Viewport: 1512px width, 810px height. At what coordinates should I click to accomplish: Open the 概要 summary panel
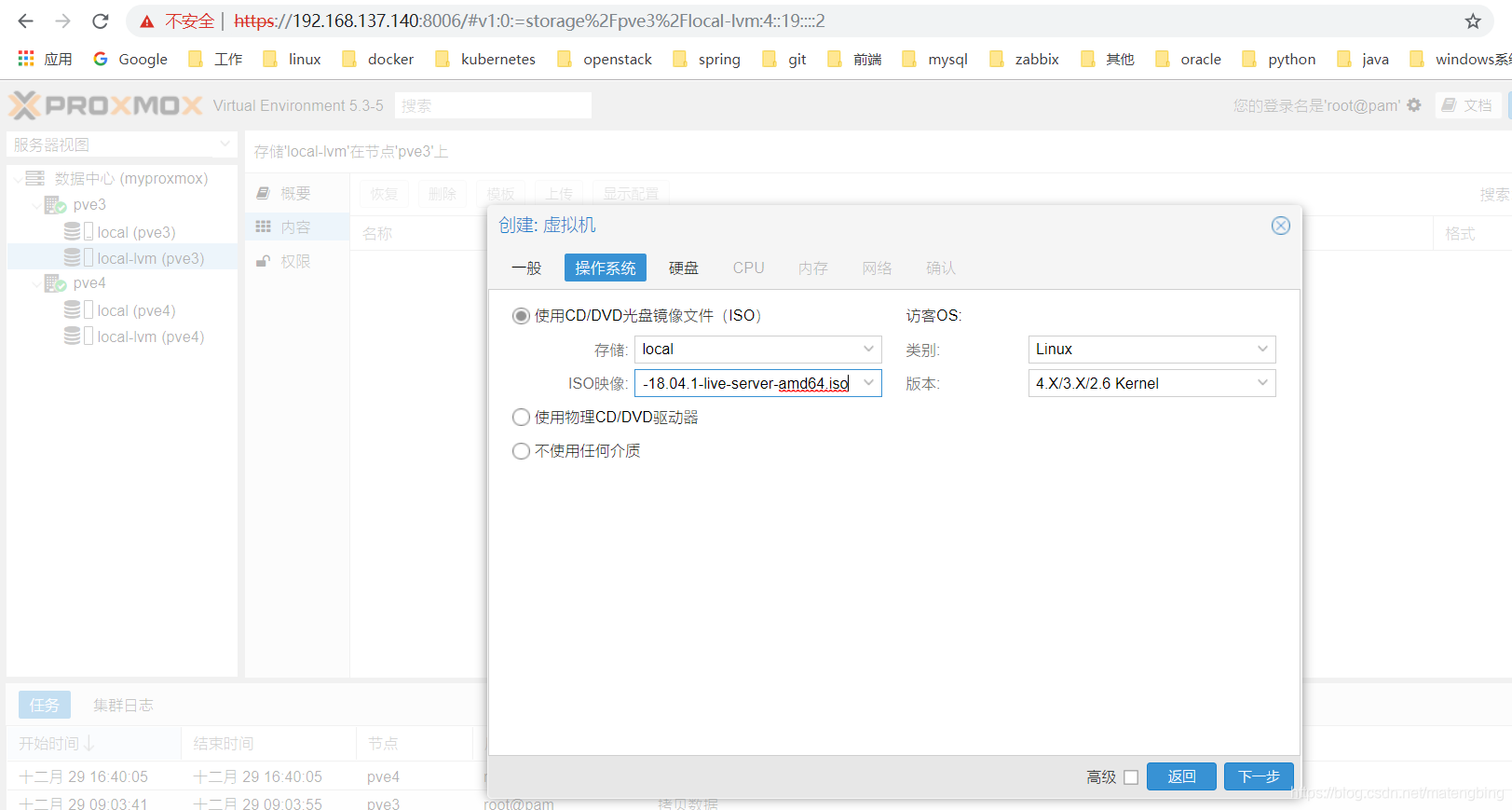point(296,193)
